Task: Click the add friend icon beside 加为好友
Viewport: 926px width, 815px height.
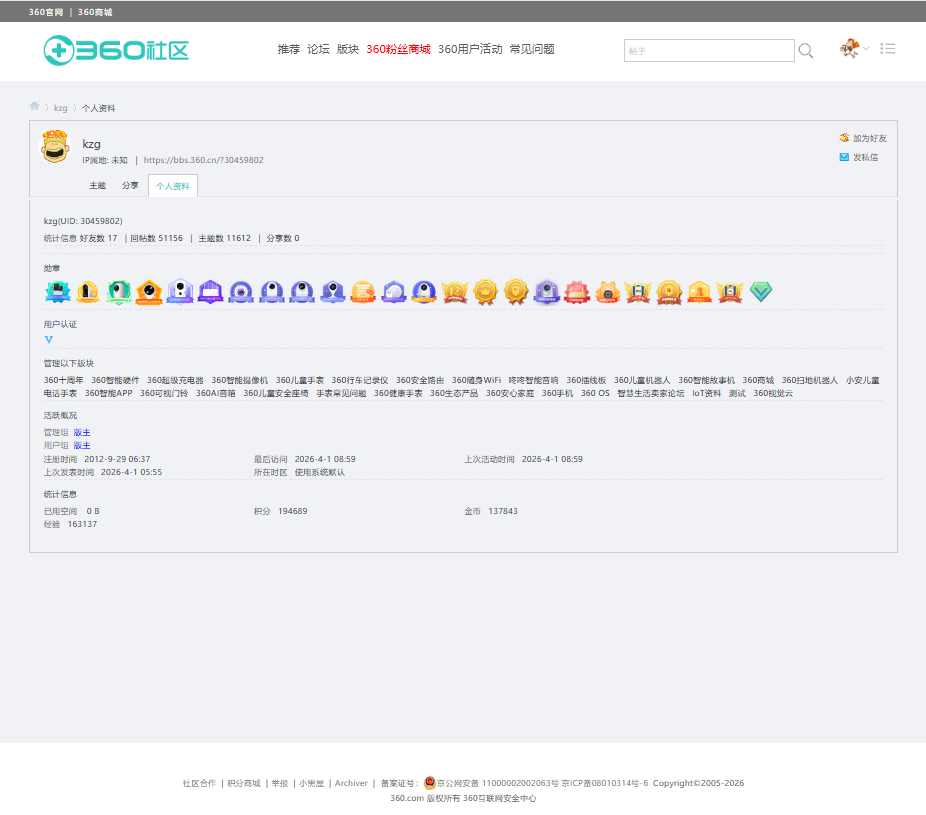Action: [844, 138]
